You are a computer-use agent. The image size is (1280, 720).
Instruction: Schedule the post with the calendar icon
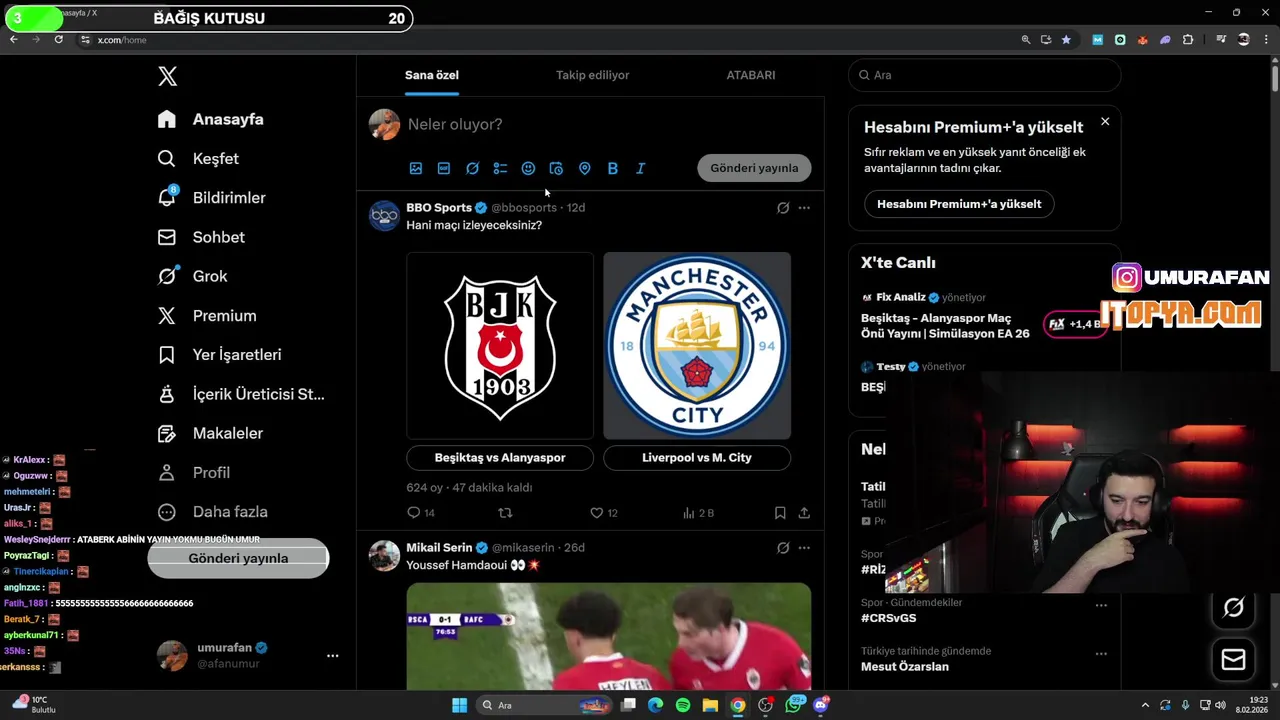556,168
